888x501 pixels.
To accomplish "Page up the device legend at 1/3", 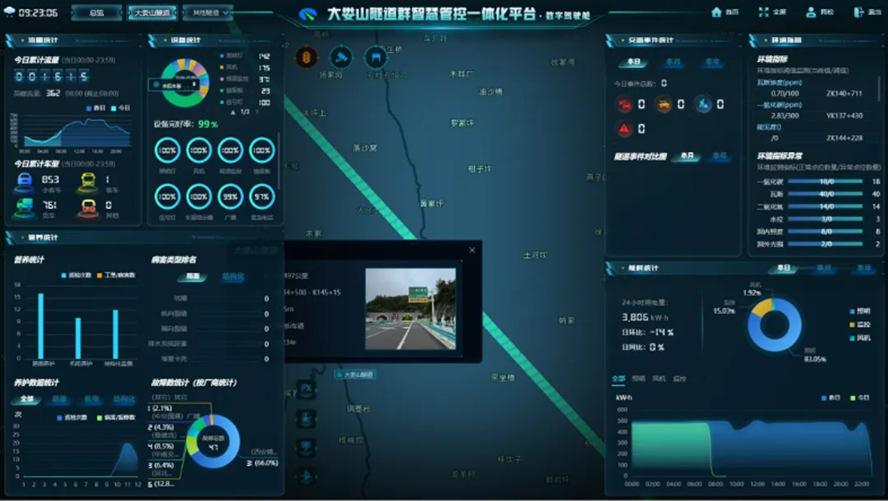I will [233, 112].
